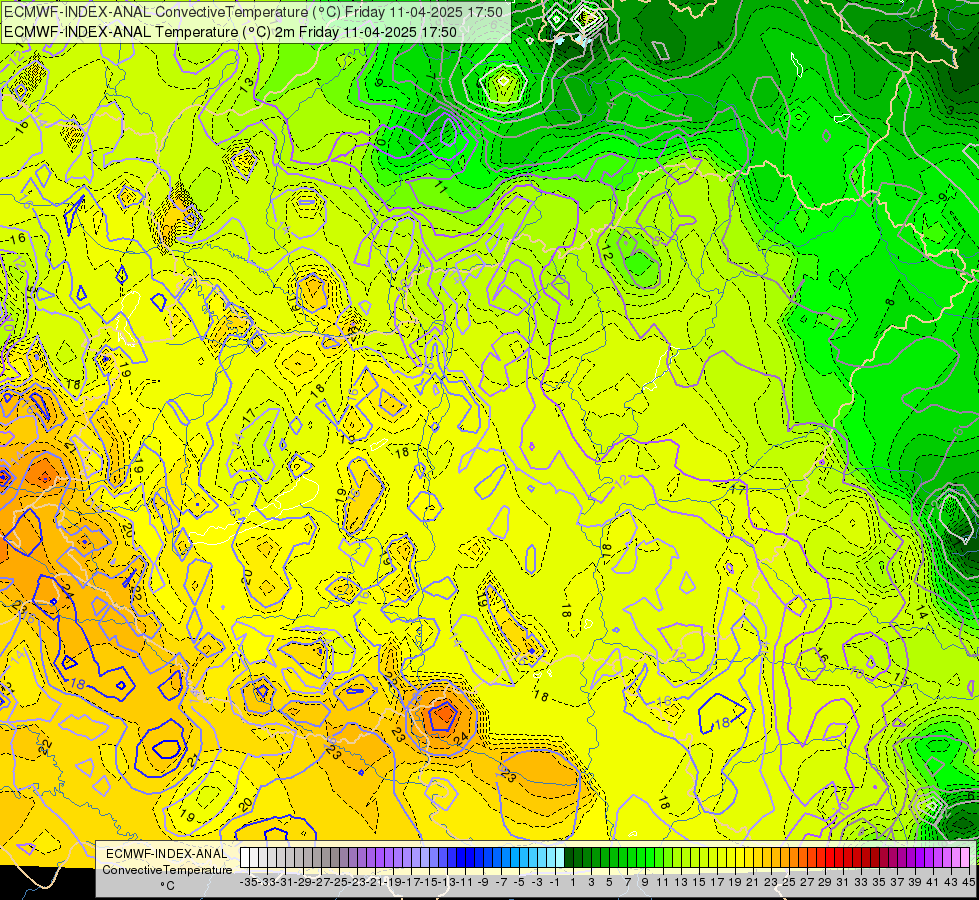Select the ConvectiveTemperature title line at top
Viewport: 979px width, 900px height.
click(252, 12)
